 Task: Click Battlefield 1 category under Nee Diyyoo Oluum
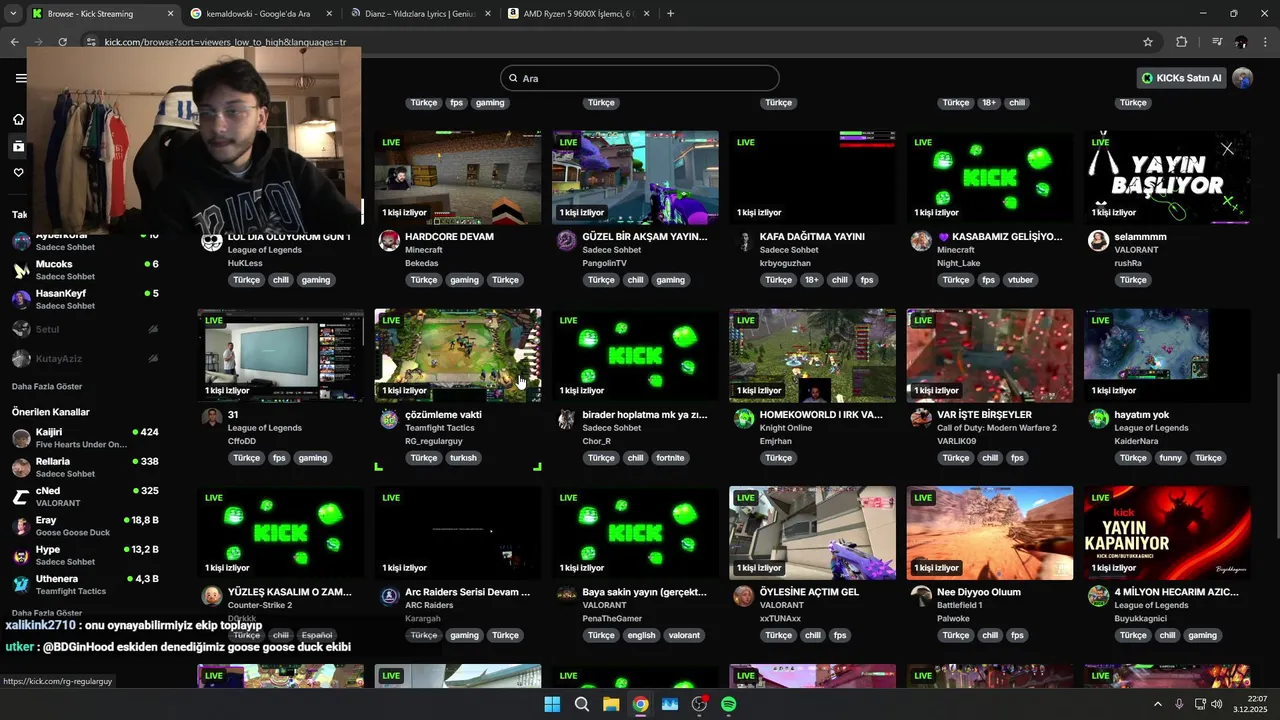pyautogui.click(x=959, y=605)
